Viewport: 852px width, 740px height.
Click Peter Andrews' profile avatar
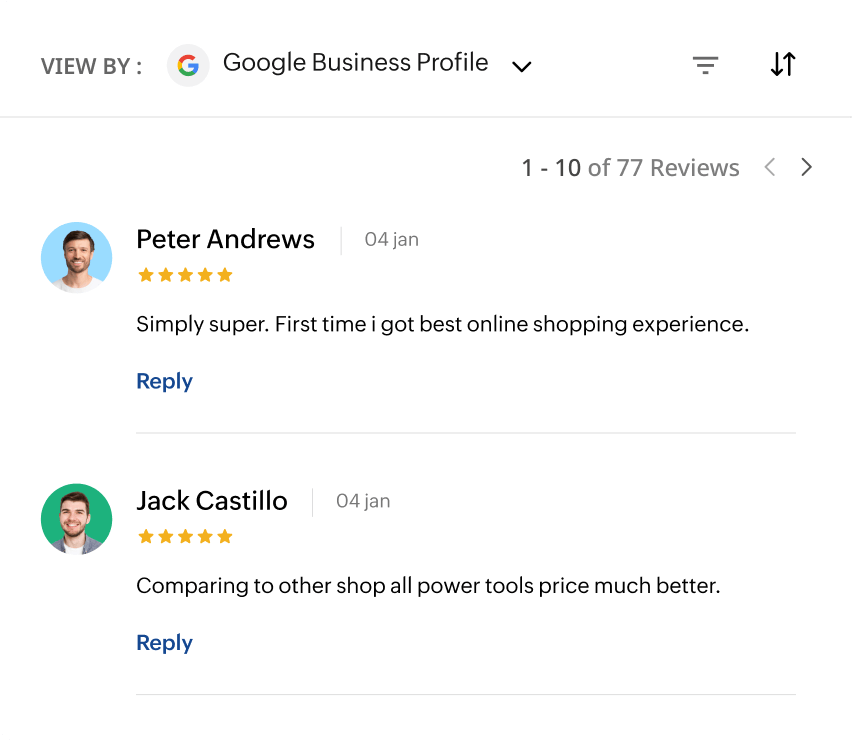click(77, 257)
